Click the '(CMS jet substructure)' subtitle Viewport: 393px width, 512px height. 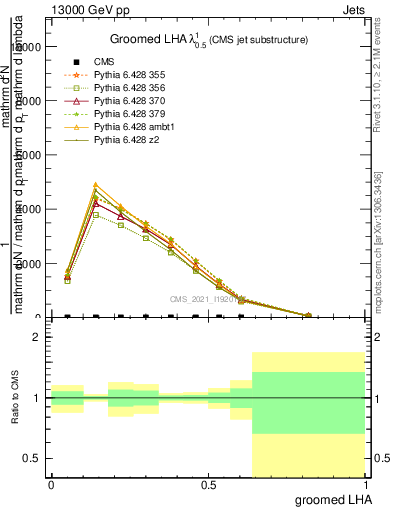(x=258, y=40)
